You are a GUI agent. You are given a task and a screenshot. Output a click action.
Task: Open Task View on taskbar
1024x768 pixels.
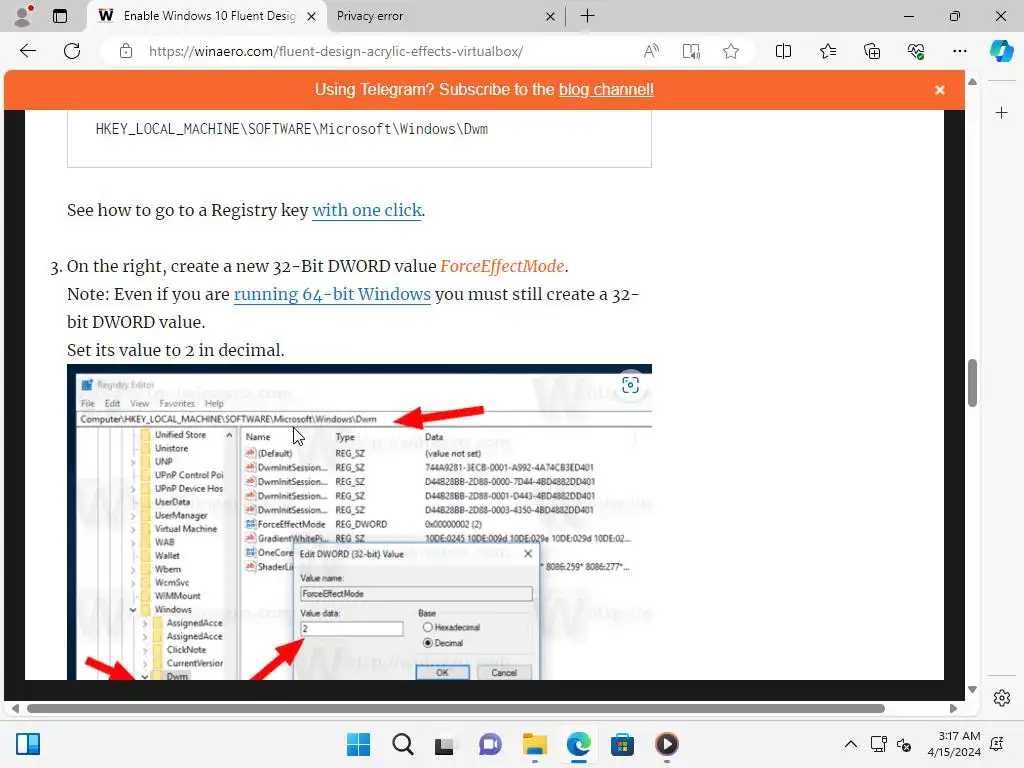click(x=446, y=744)
